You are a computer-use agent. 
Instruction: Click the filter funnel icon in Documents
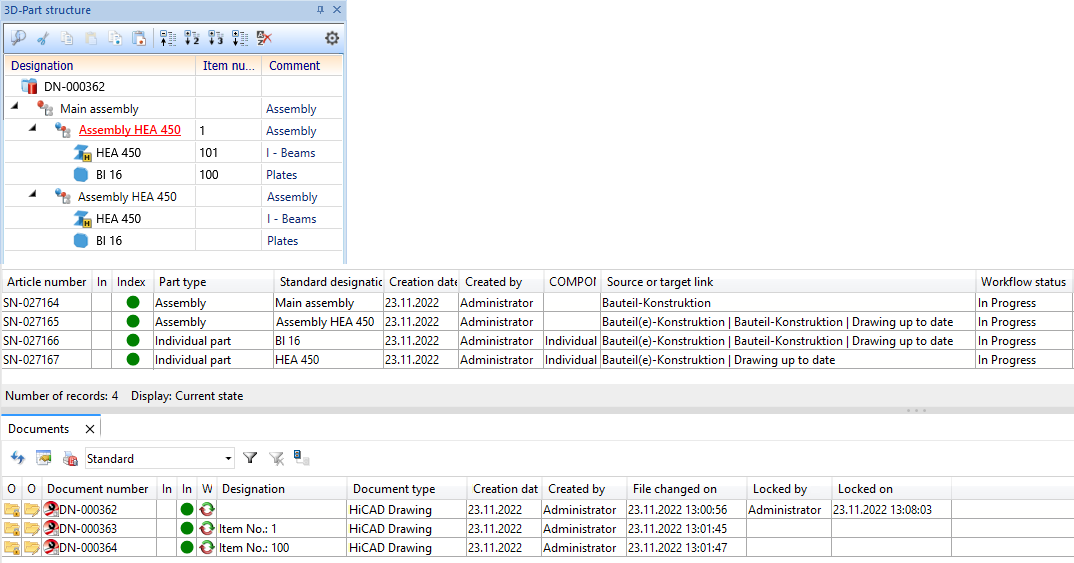[250, 458]
